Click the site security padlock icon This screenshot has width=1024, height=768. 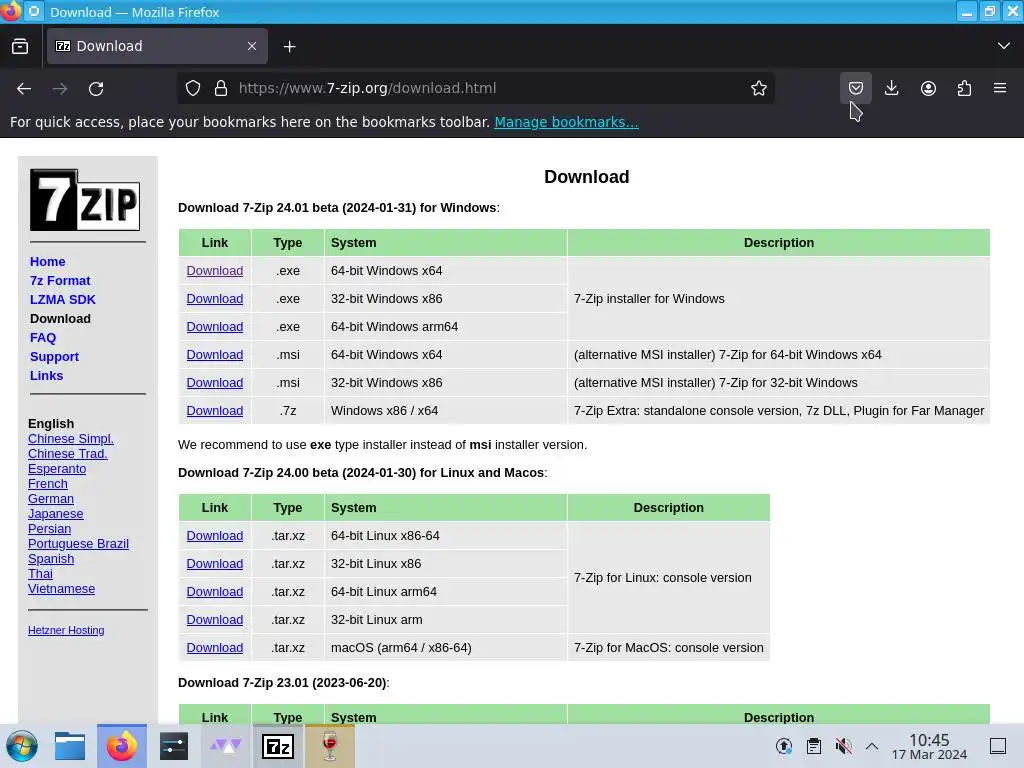(x=221, y=88)
